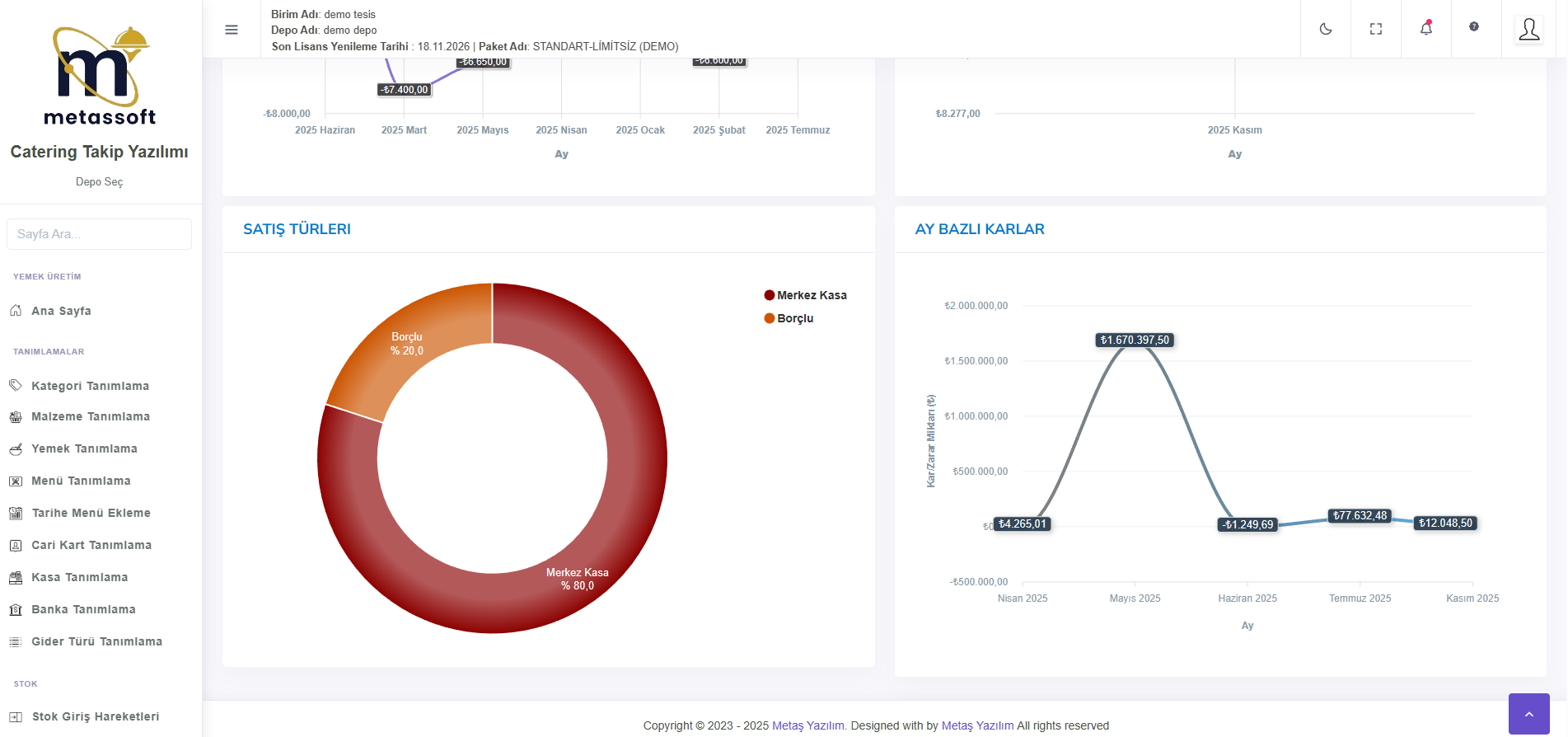Viewport: 1568px width, 737px height.
Task: Toggle the hamburger sidebar menu icon
Action: click(232, 30)
